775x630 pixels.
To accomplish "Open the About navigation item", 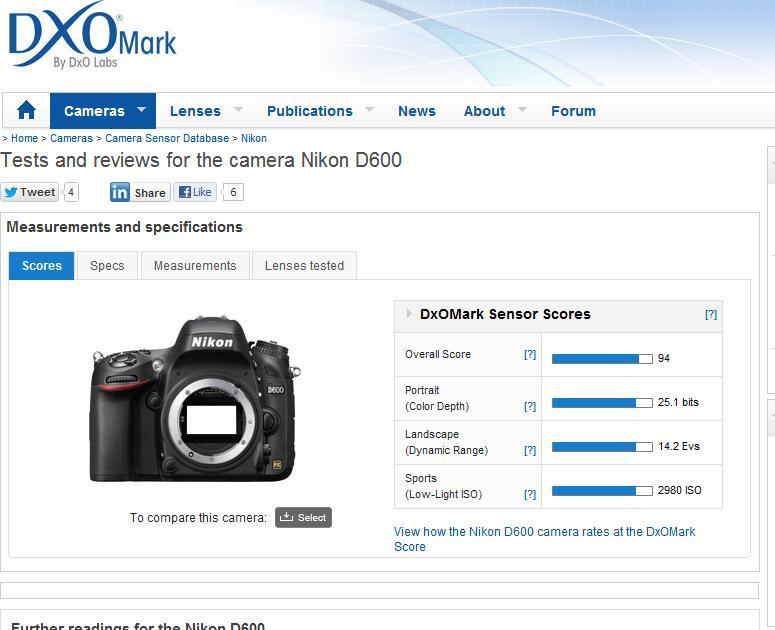I will coord(484,111).
